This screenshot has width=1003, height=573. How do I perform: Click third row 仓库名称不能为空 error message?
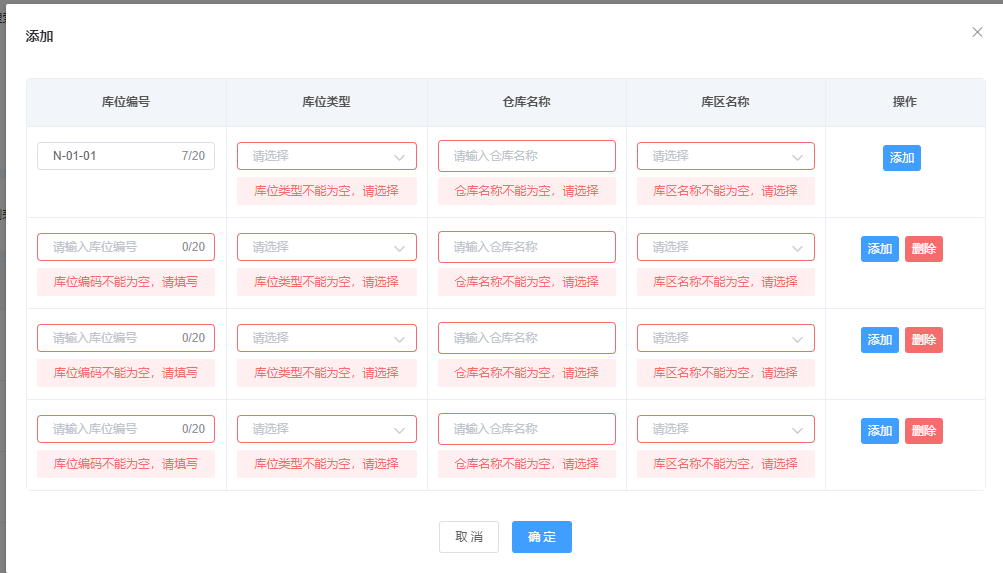coord(526,373)
